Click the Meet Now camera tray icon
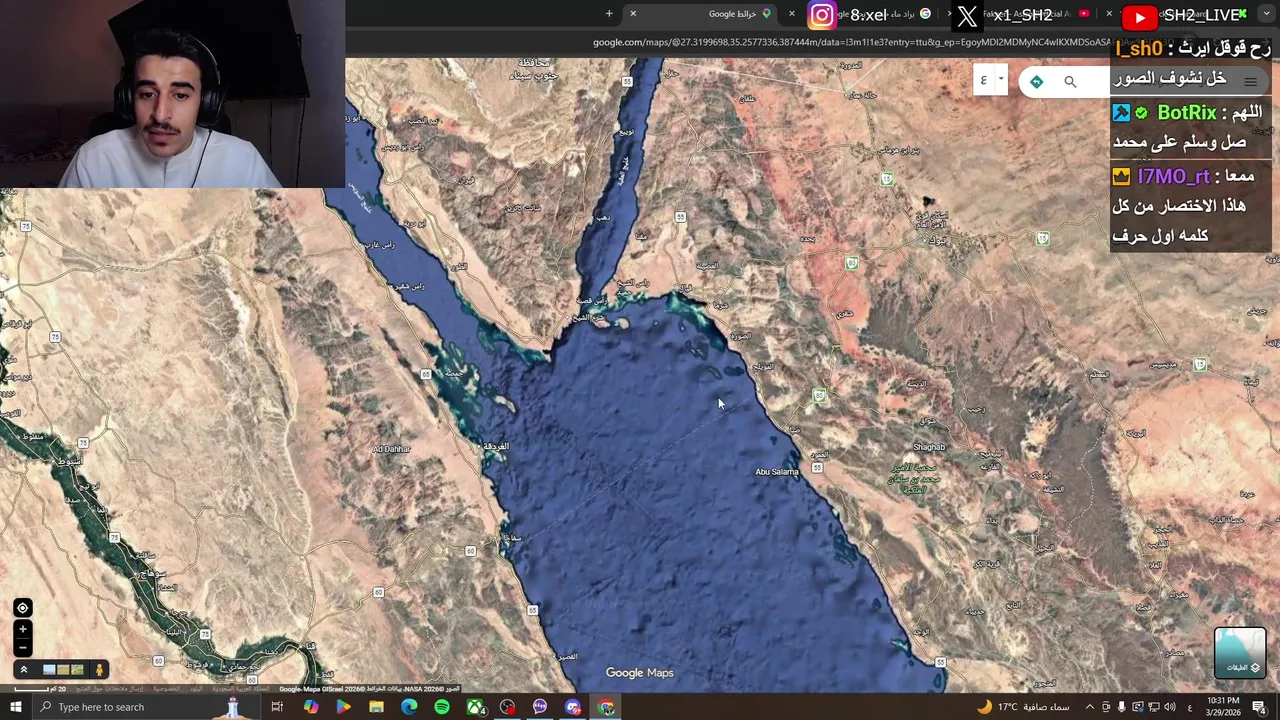This screenshot has height=720, width=1280. tap(1105, 707)
